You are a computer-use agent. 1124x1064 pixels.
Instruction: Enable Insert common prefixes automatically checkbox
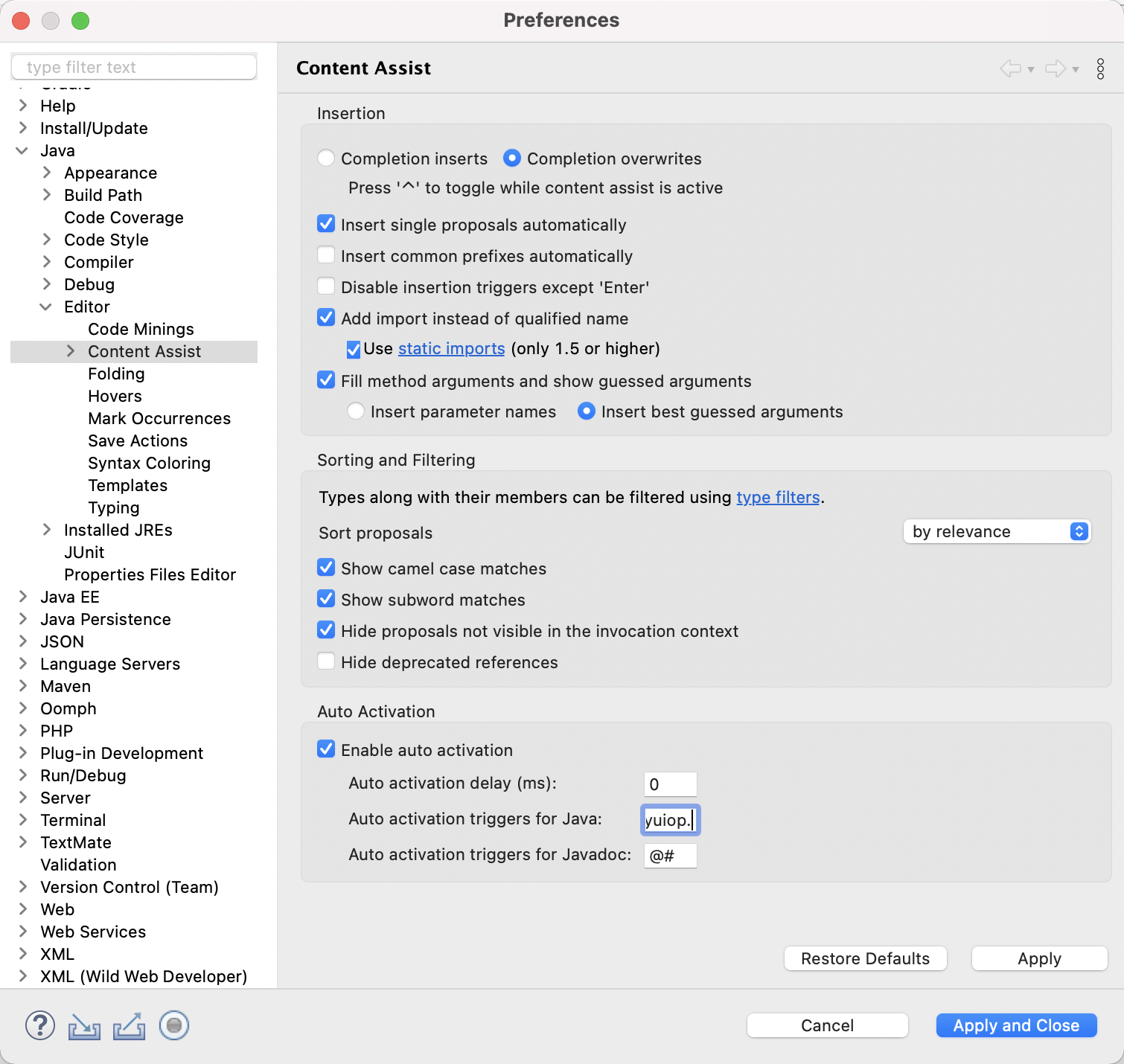click(326, 256)
